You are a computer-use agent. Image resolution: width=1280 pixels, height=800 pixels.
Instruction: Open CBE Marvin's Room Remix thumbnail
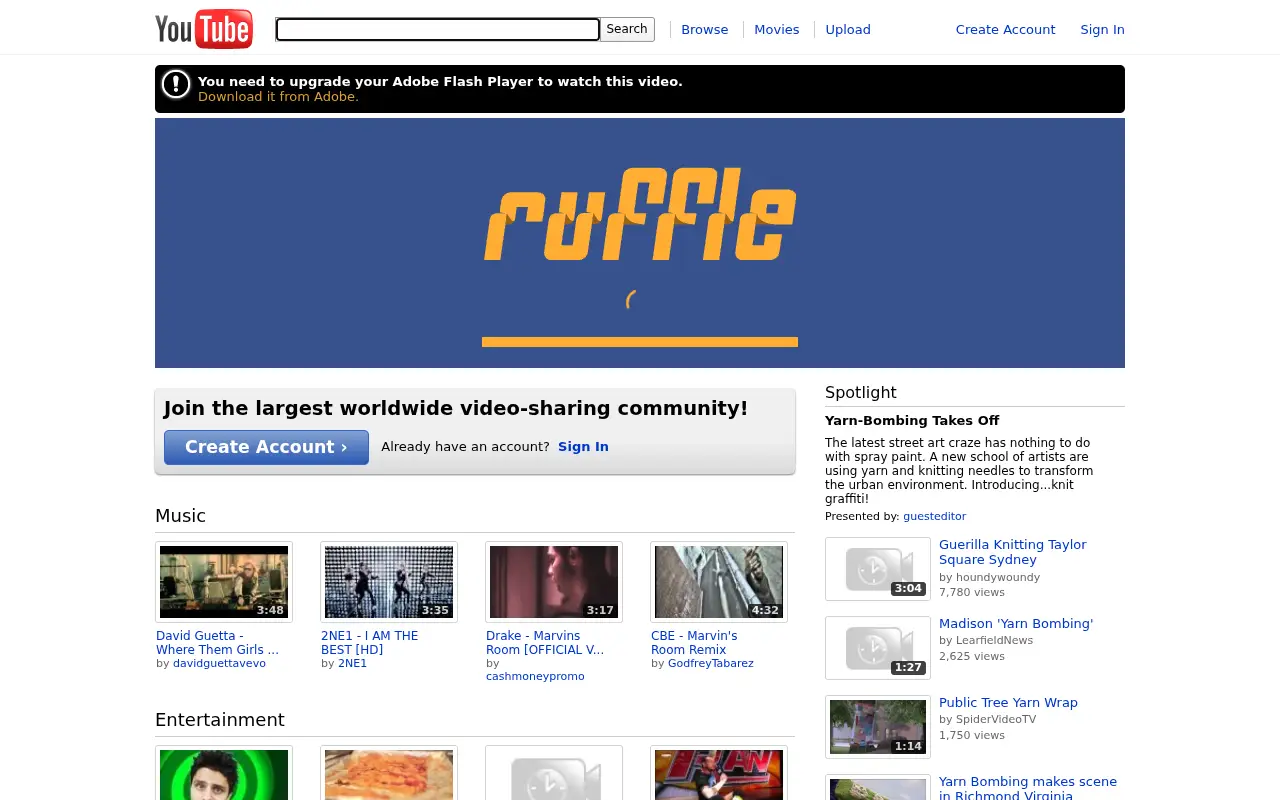click(x=719, y=582)
